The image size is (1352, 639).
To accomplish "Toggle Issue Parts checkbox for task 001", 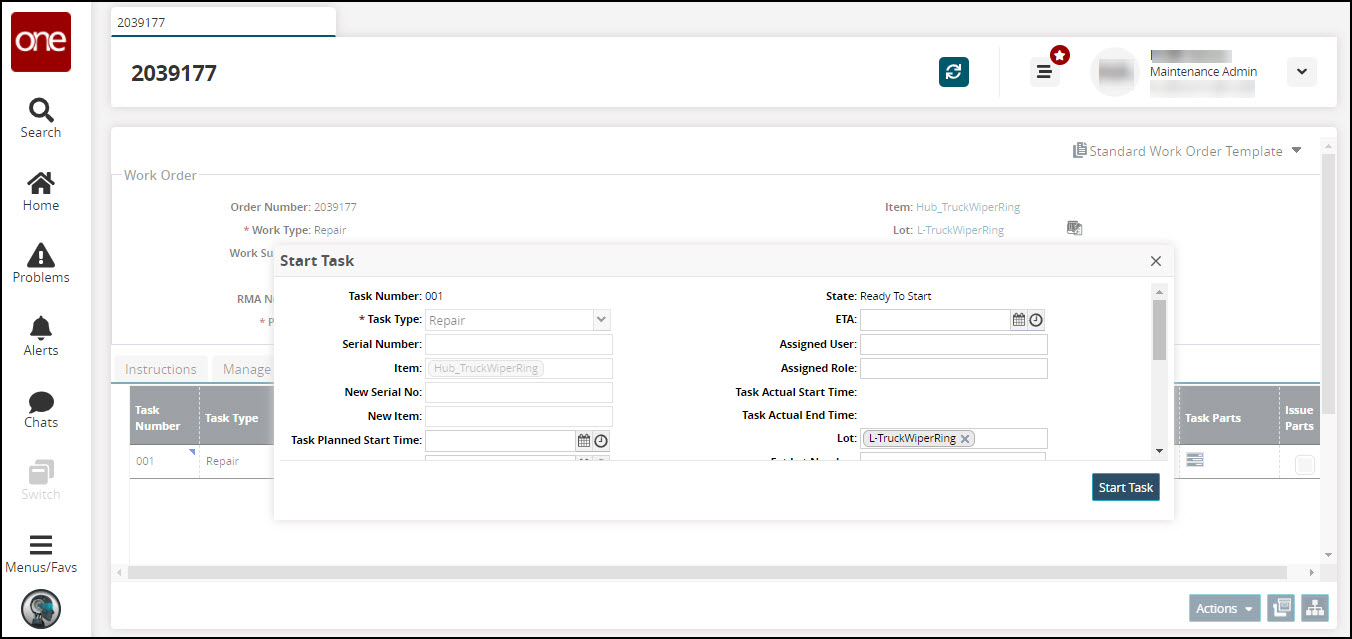I will [x=1304, y=464].
